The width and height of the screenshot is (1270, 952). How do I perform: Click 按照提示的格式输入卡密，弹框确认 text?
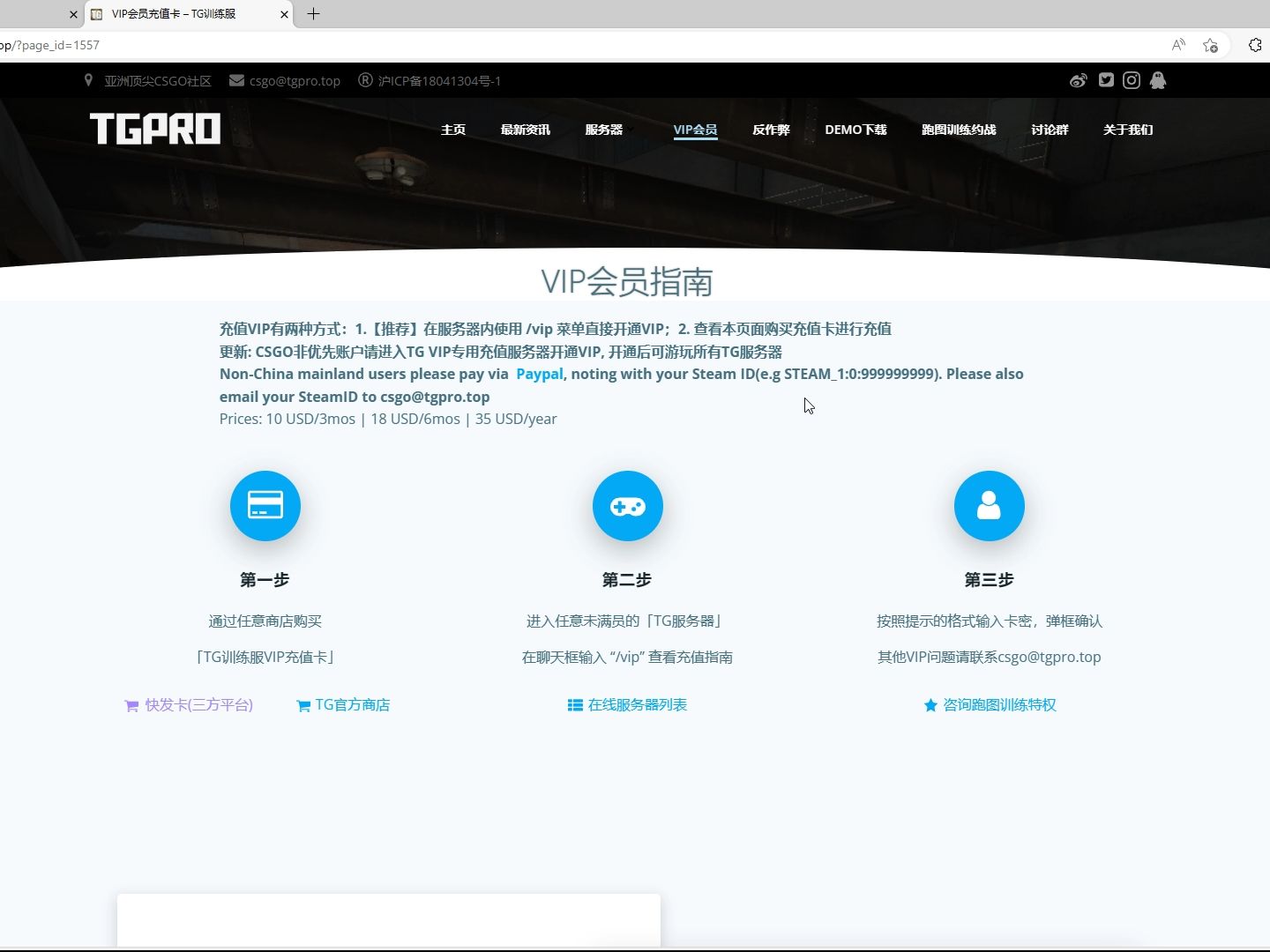(990, 621)
